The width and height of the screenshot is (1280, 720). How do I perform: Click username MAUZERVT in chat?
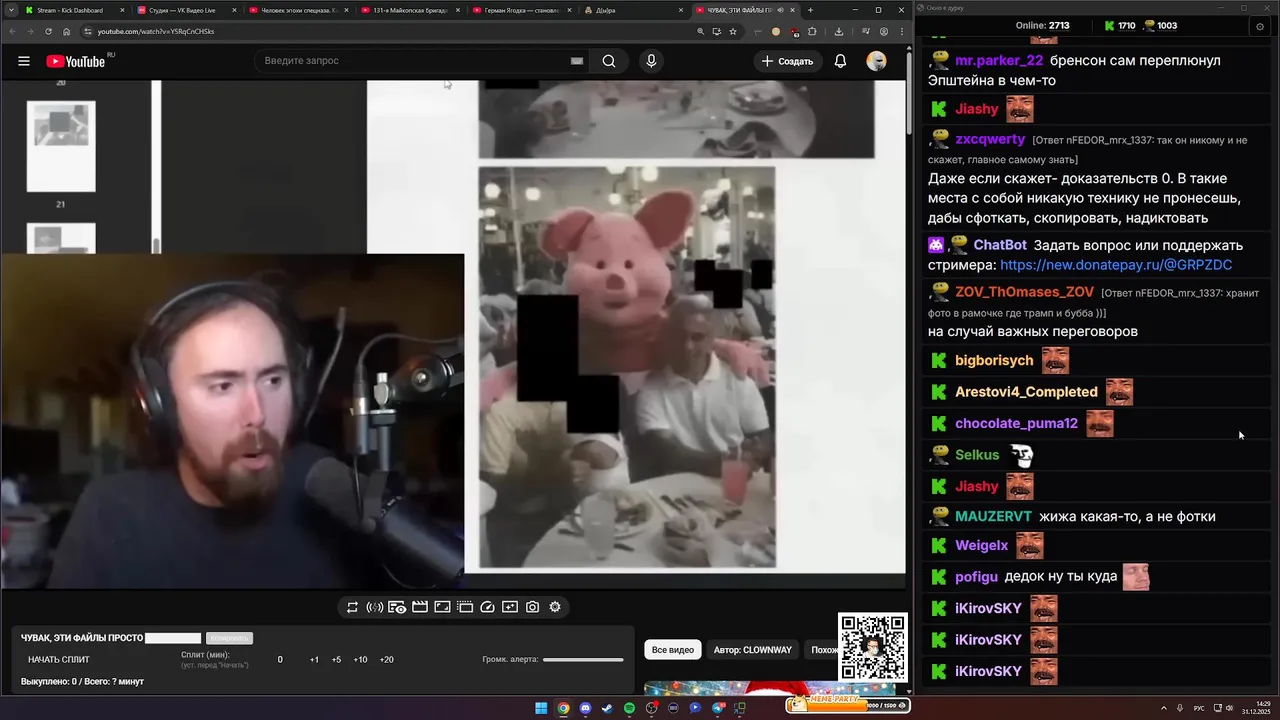[x=993, y=516]
